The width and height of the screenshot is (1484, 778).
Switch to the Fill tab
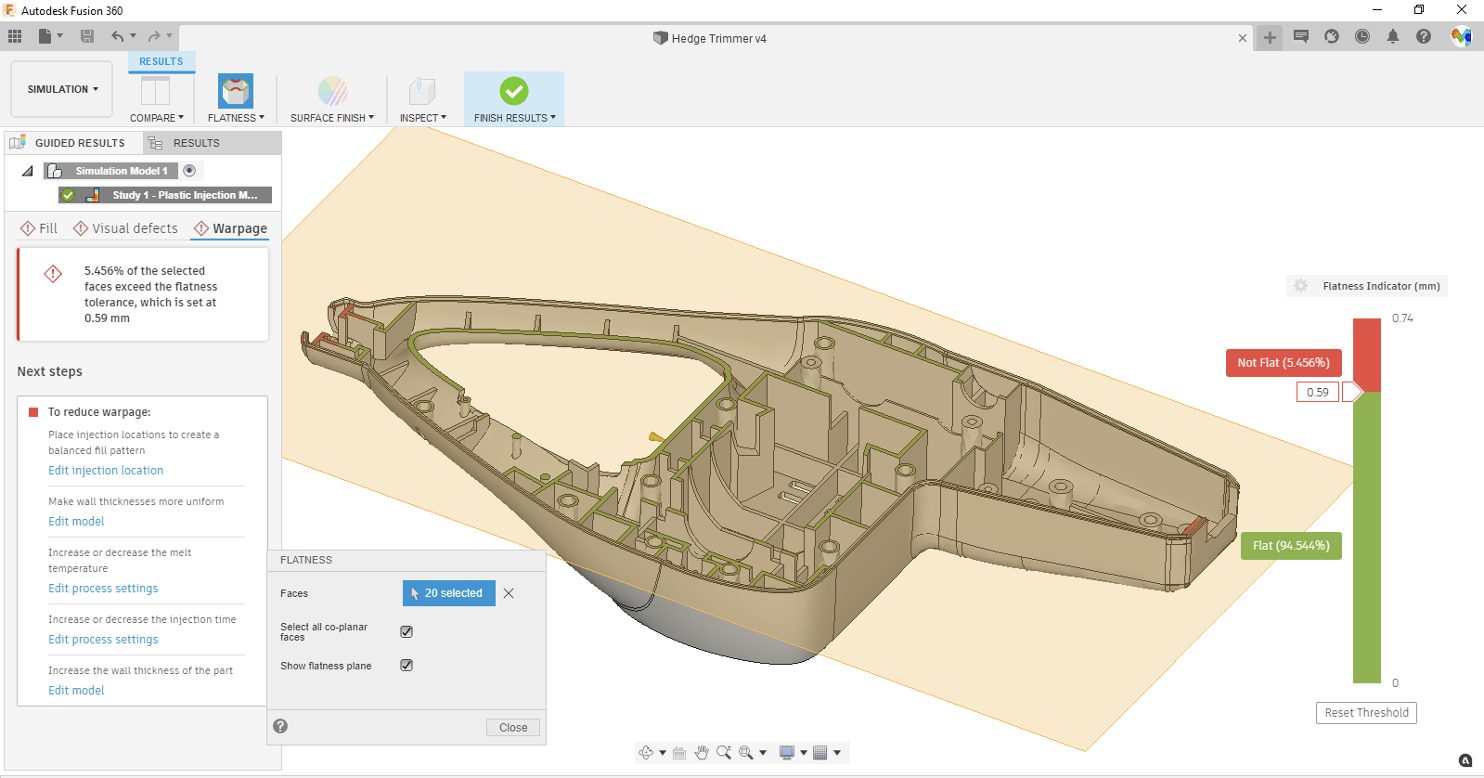coord(40,229)
